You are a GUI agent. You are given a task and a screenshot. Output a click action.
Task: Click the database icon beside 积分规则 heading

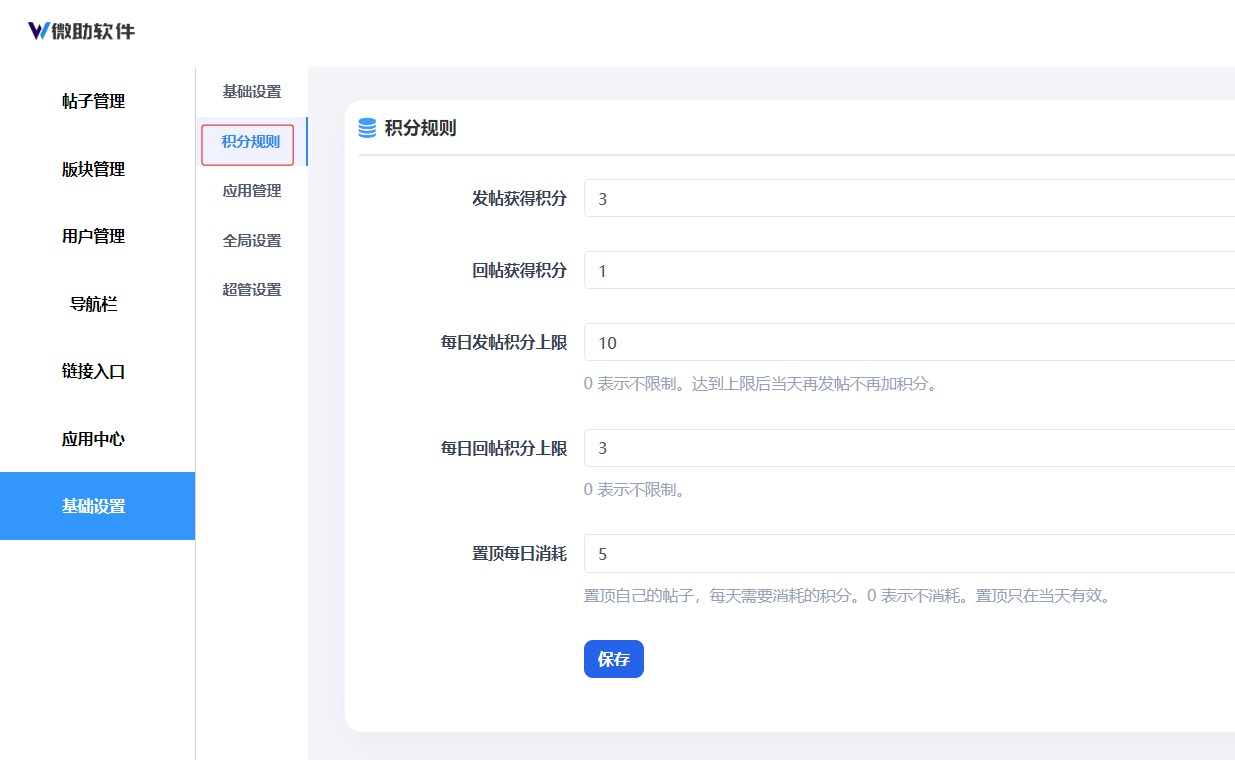tap(367, 128)
